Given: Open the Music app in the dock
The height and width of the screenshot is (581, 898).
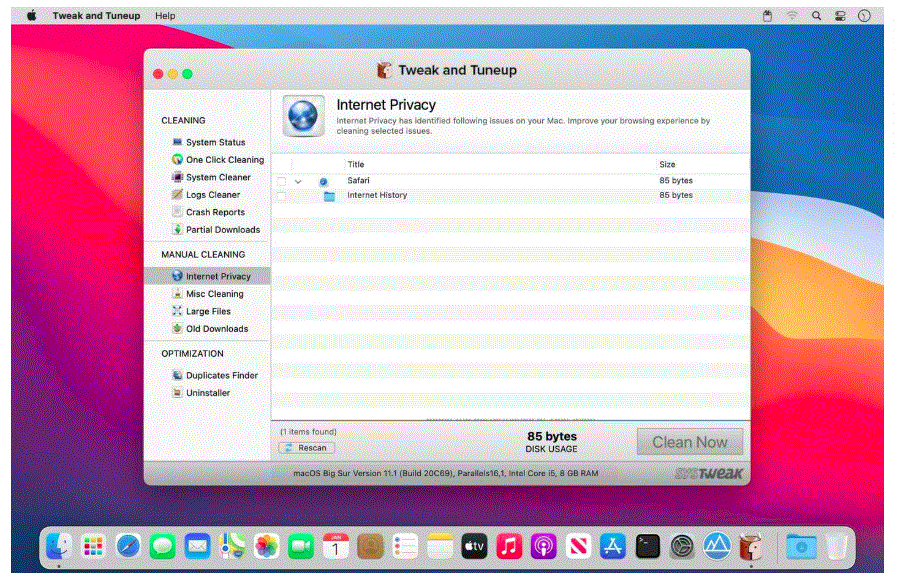Looking at the screenshot, I should click(x=509, y=546).
